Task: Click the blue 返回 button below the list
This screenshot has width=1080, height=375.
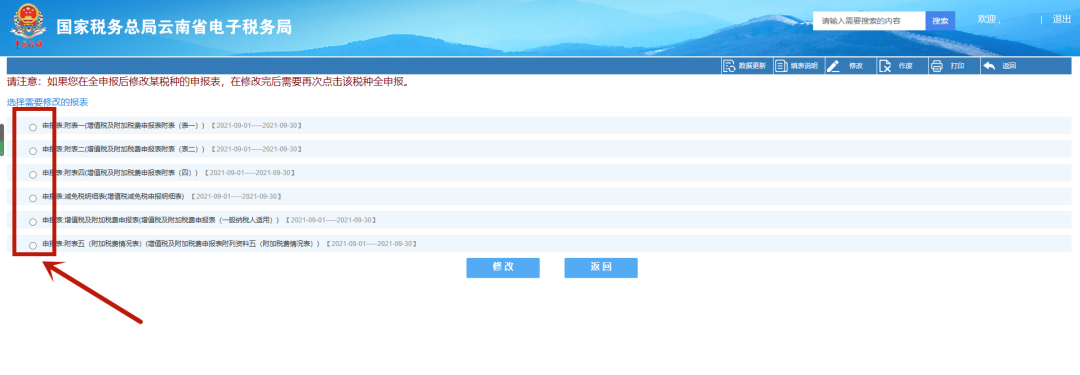Action: (601, 268)
